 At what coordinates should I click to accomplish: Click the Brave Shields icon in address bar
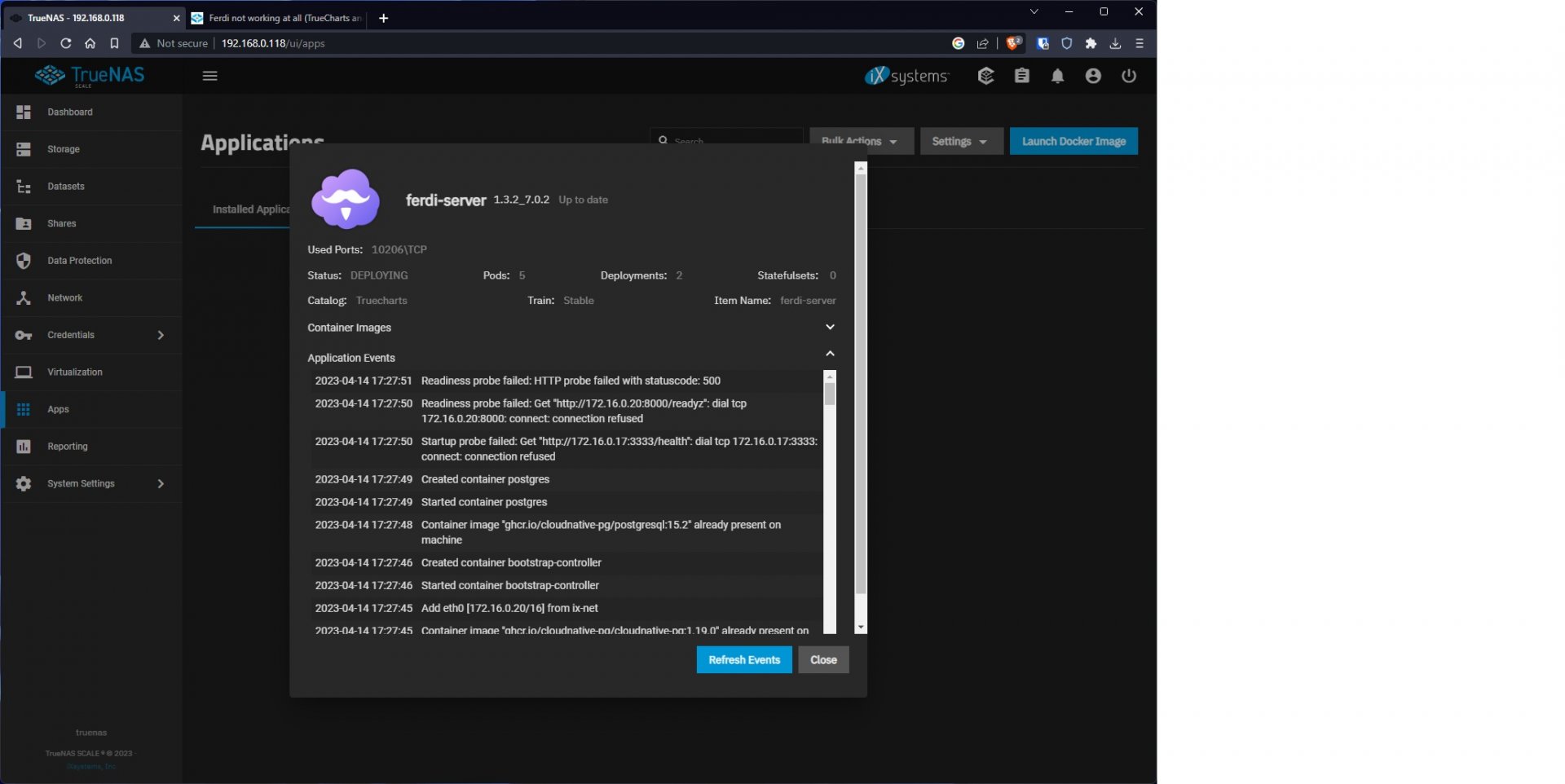point(1013,43)
